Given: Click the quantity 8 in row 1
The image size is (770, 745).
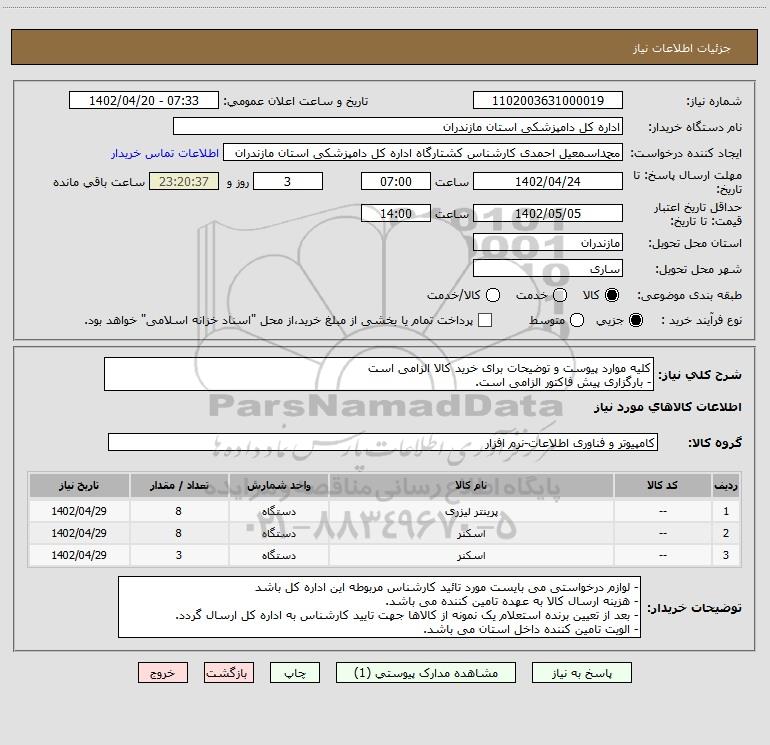Looking at the screenshot, I should (179, 511).
